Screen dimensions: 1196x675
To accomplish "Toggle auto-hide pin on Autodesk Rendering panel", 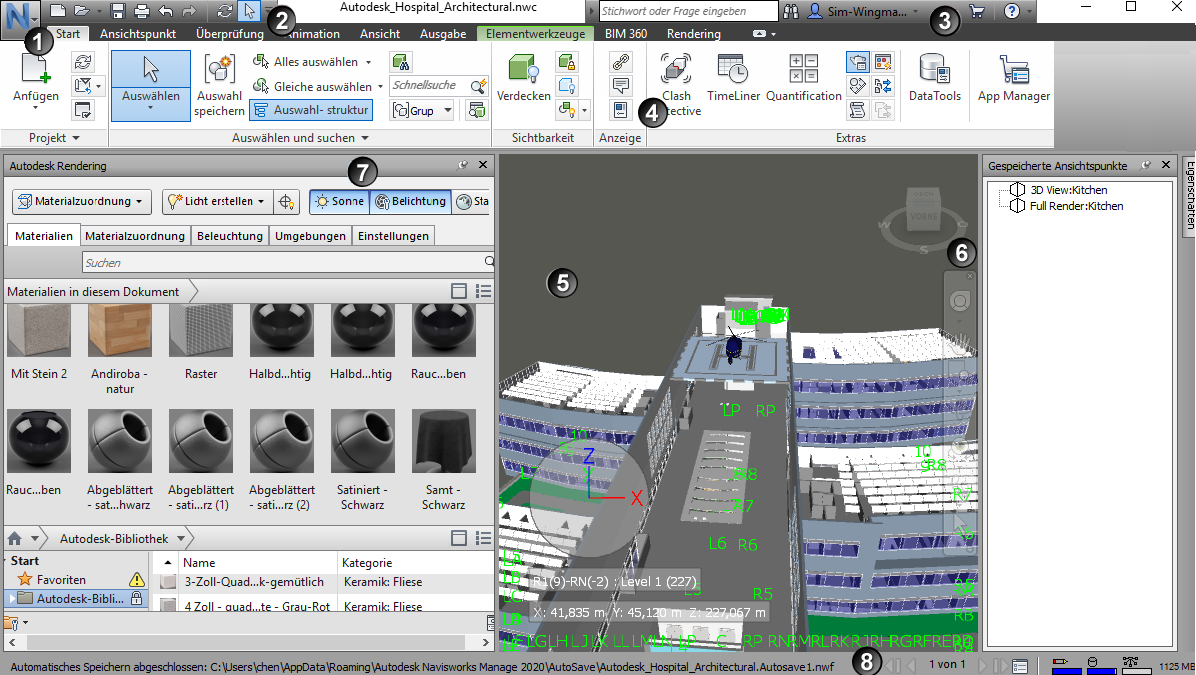I will click(x=462, y=165).
